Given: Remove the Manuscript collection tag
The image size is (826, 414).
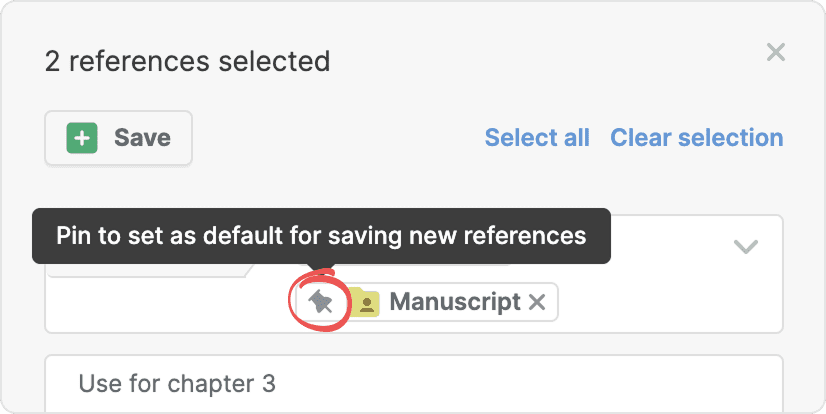Looking at the screenshot, I should point(537,302).
